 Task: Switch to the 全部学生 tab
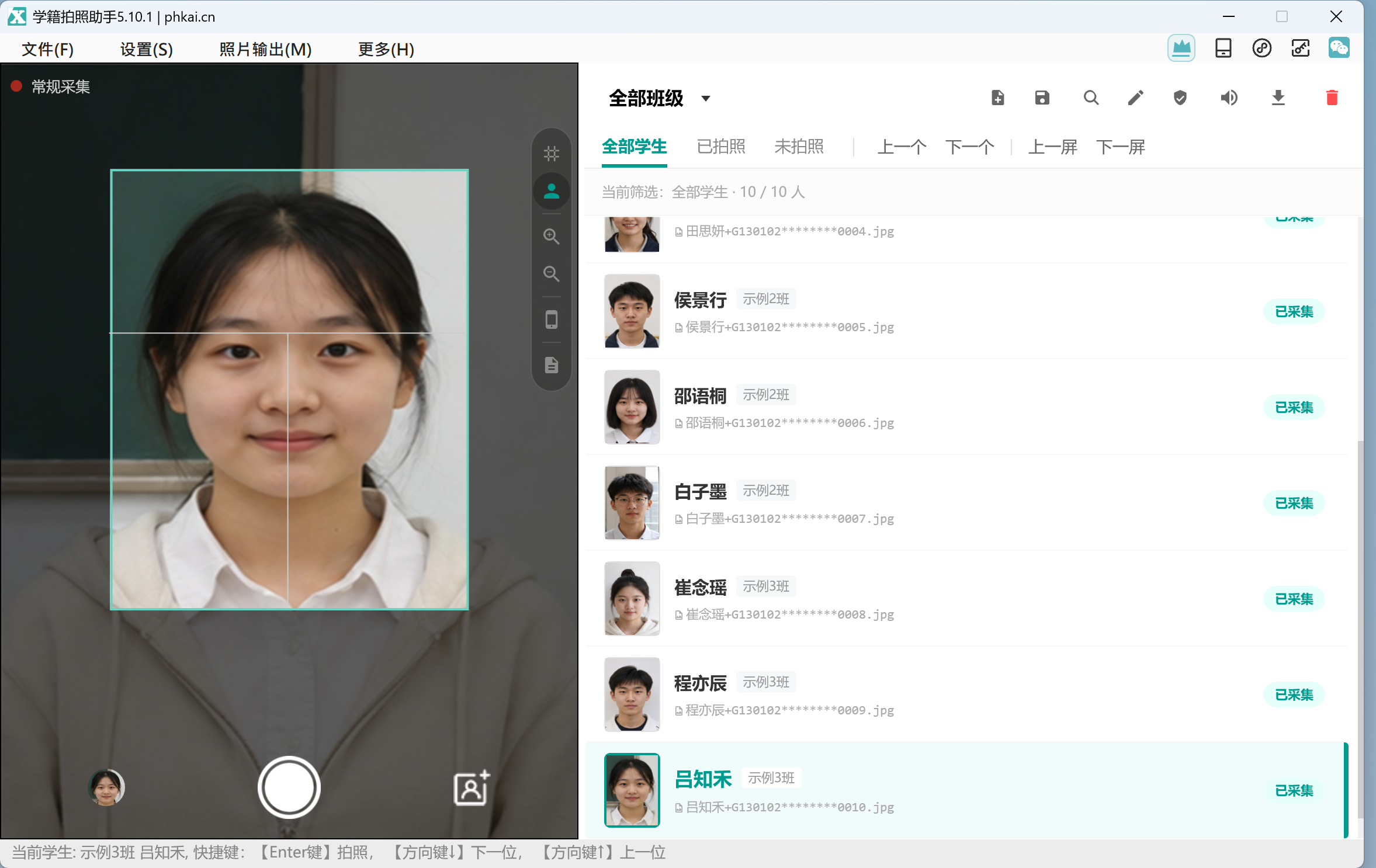635,147
